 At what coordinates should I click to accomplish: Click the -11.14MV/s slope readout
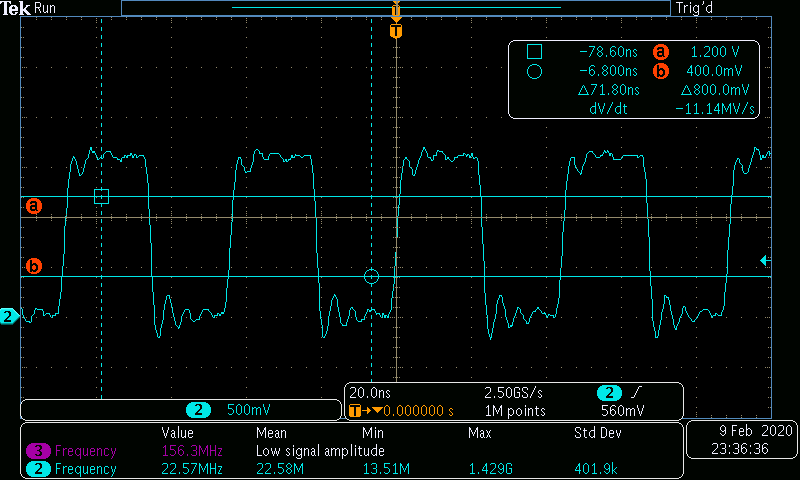coord(715,109)
